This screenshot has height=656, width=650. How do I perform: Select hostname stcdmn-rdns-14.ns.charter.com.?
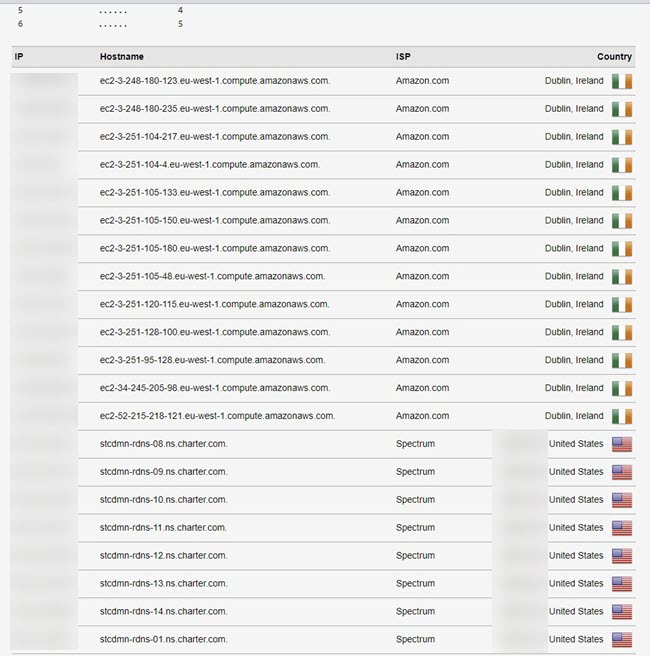coord(164,611)
